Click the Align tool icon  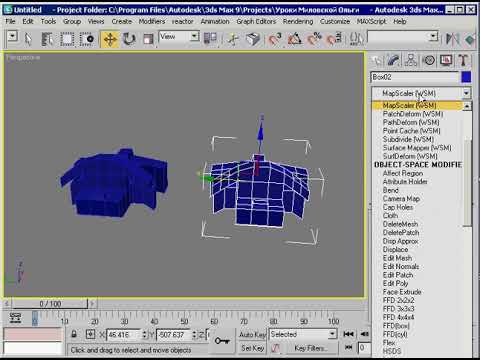470,39
